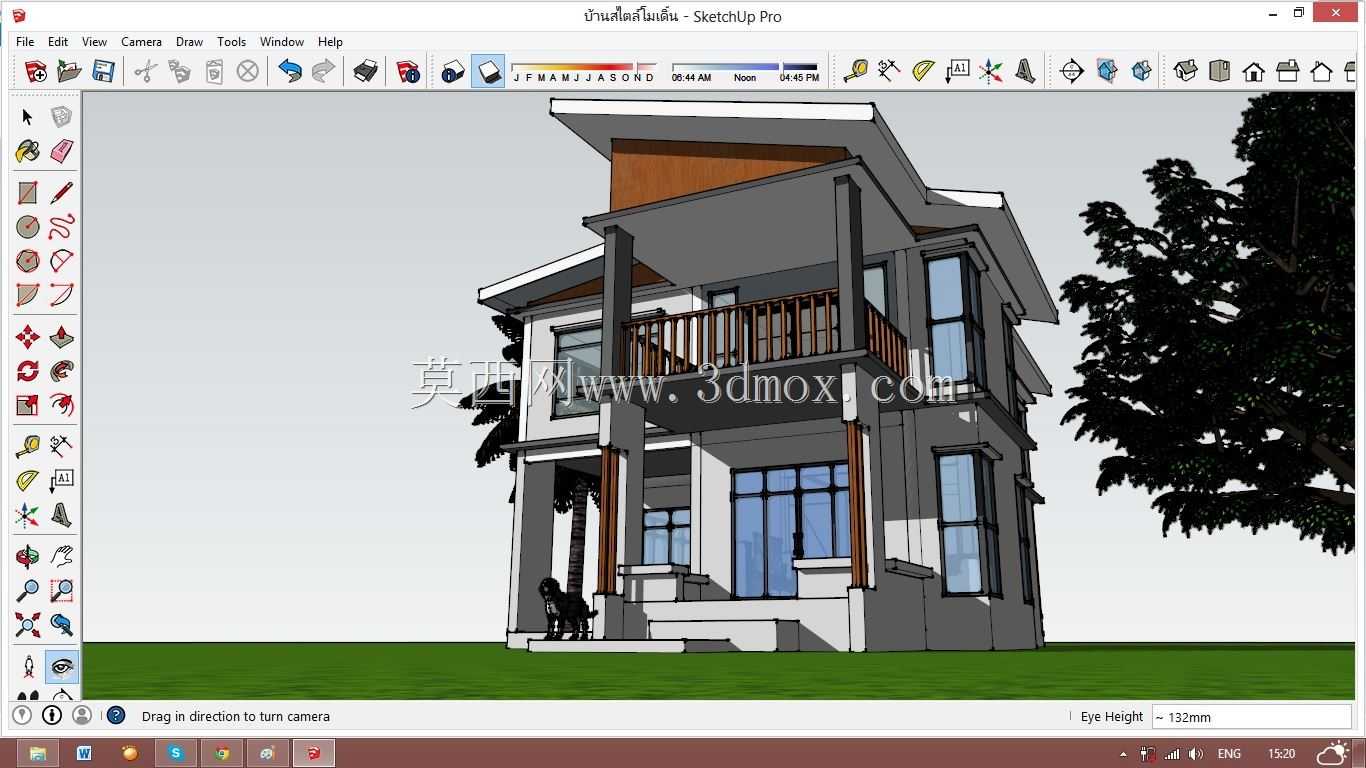Open the View menu
Image resolution: width=1366 pixels, height=768 pixels.
pos(94,42)
